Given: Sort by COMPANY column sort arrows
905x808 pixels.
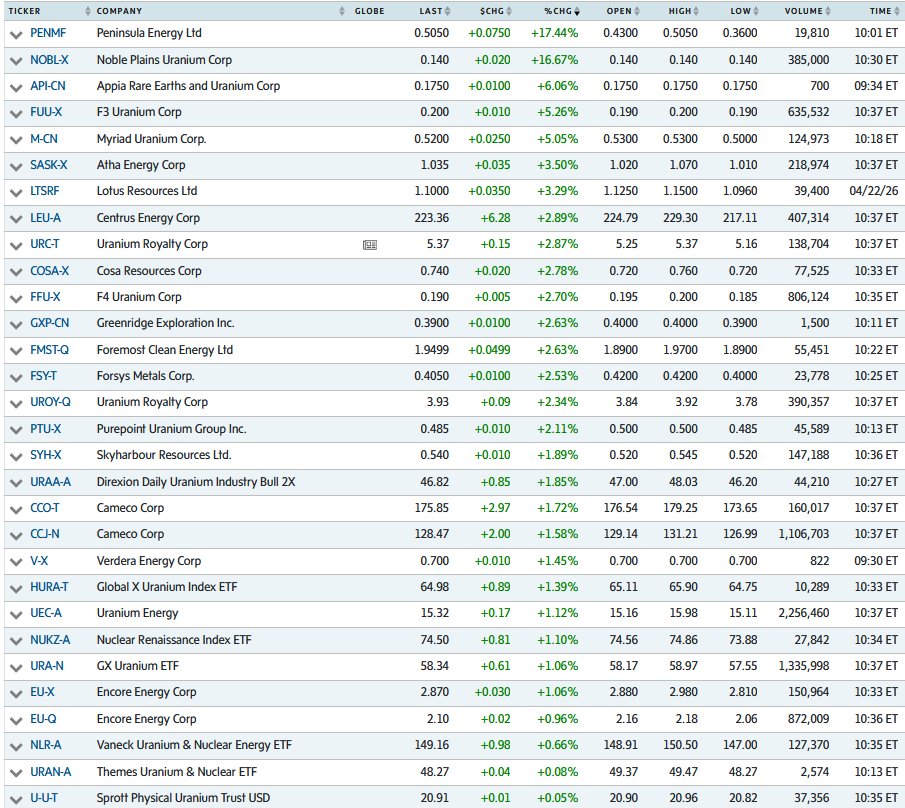Looking at the screenshot, I should (x=342, y=11).
